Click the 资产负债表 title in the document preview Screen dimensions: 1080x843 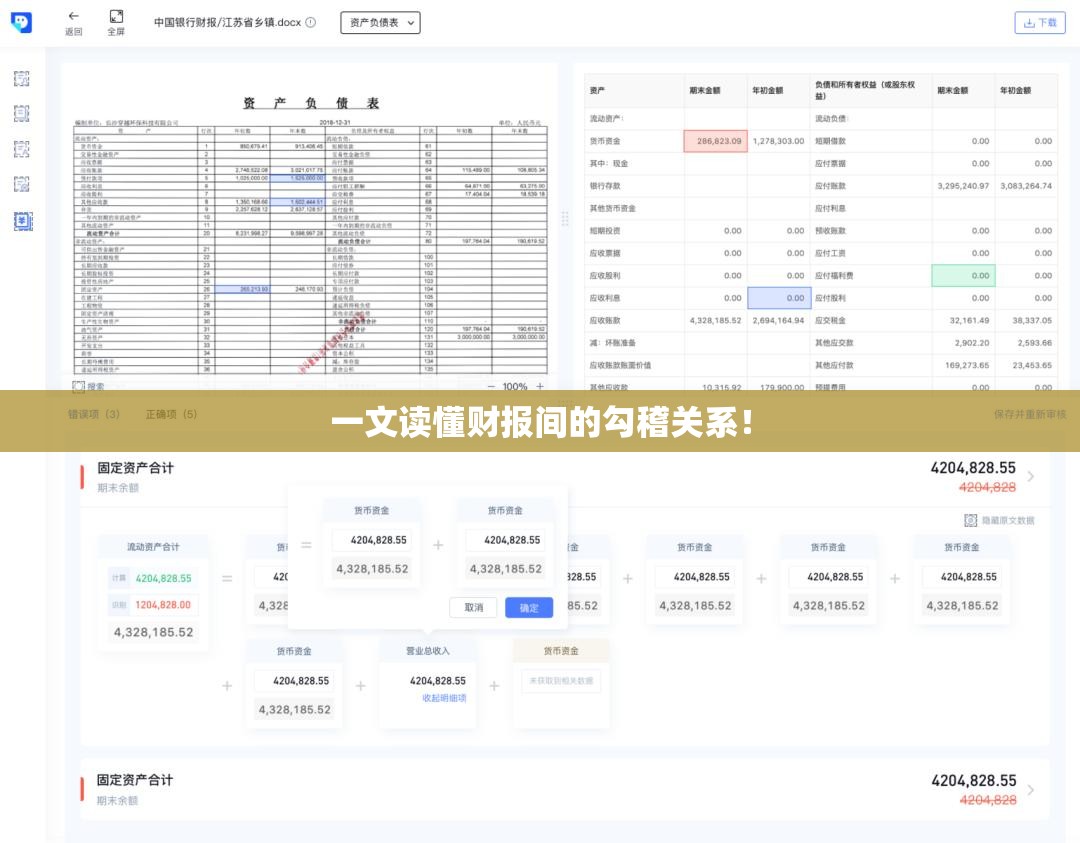coord(311,103)
